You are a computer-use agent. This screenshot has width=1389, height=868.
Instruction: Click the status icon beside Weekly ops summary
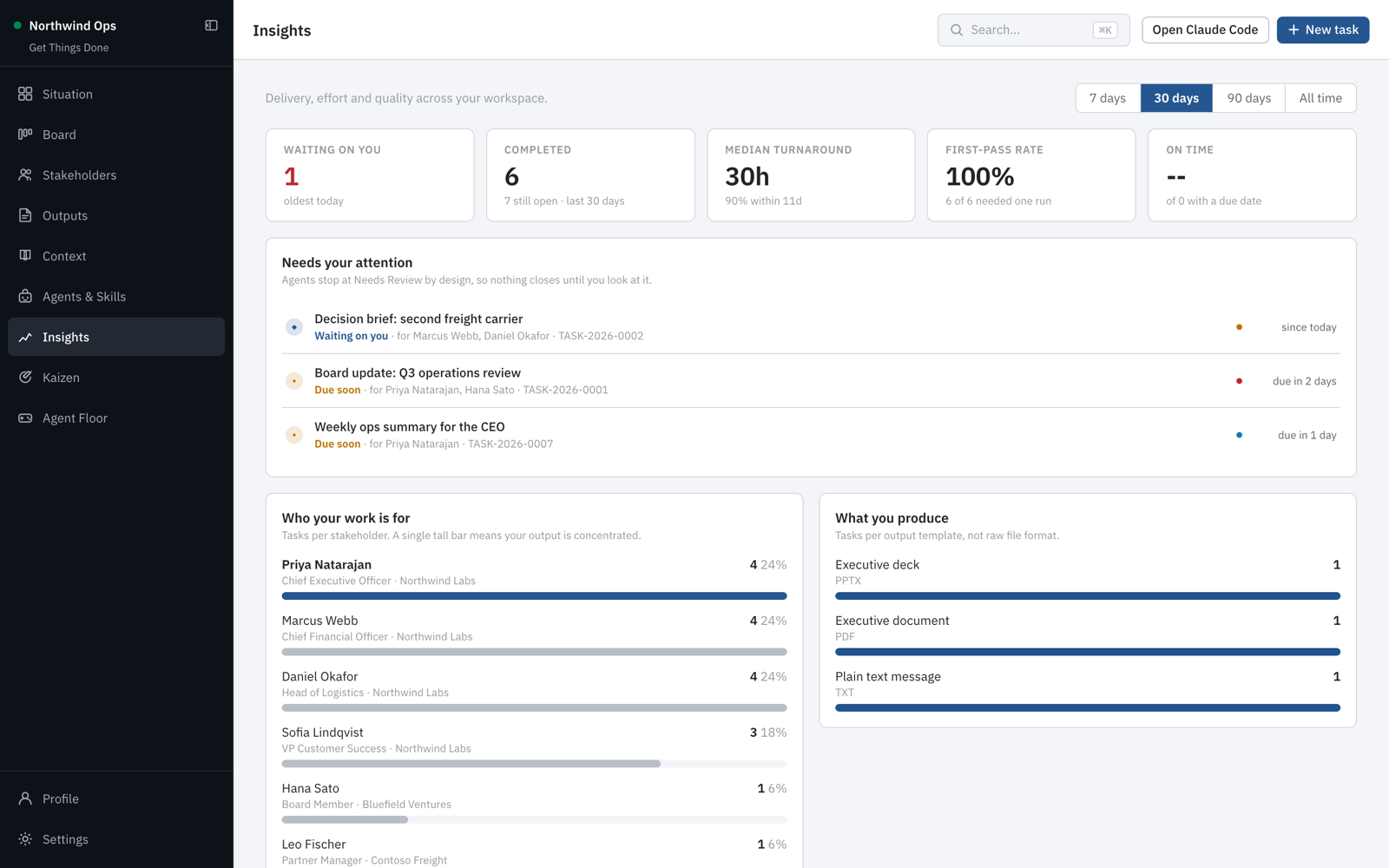[x=294, y=435]
